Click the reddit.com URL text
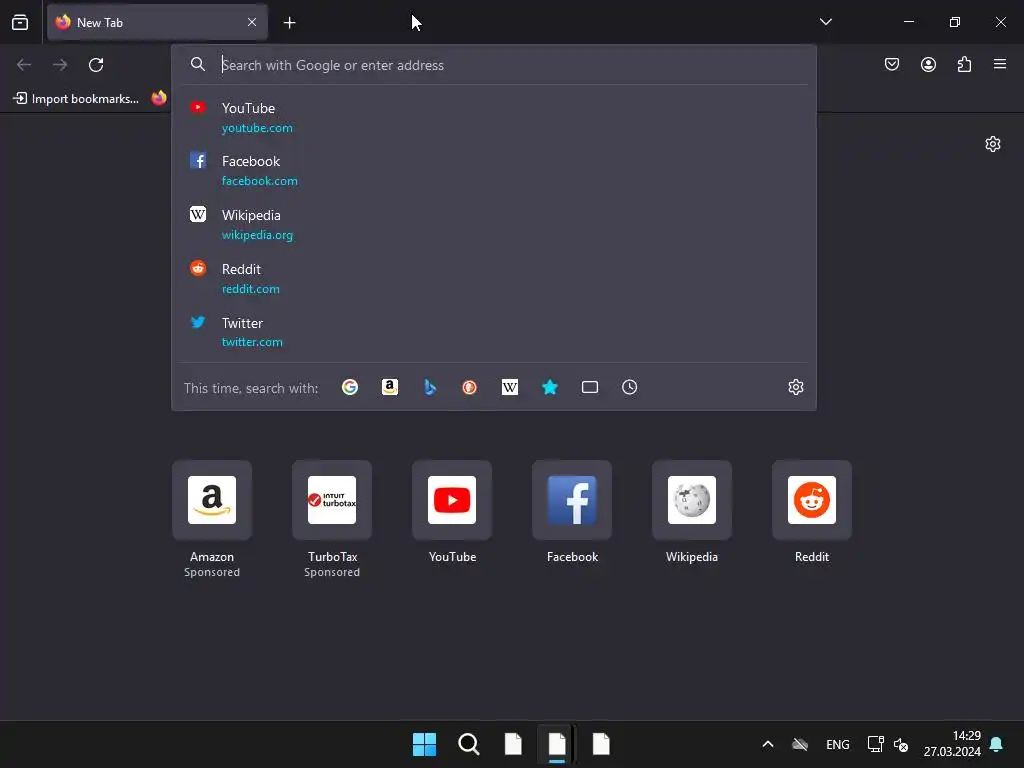 tap(251, 289)
